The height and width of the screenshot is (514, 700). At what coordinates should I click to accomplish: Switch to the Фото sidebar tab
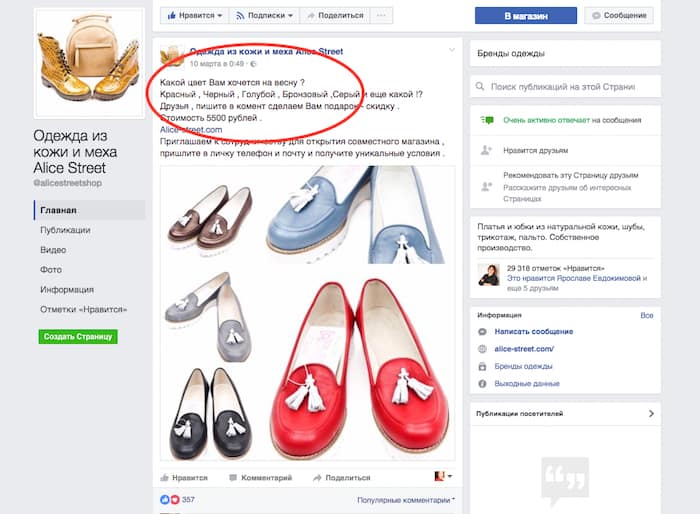point(51,270)
